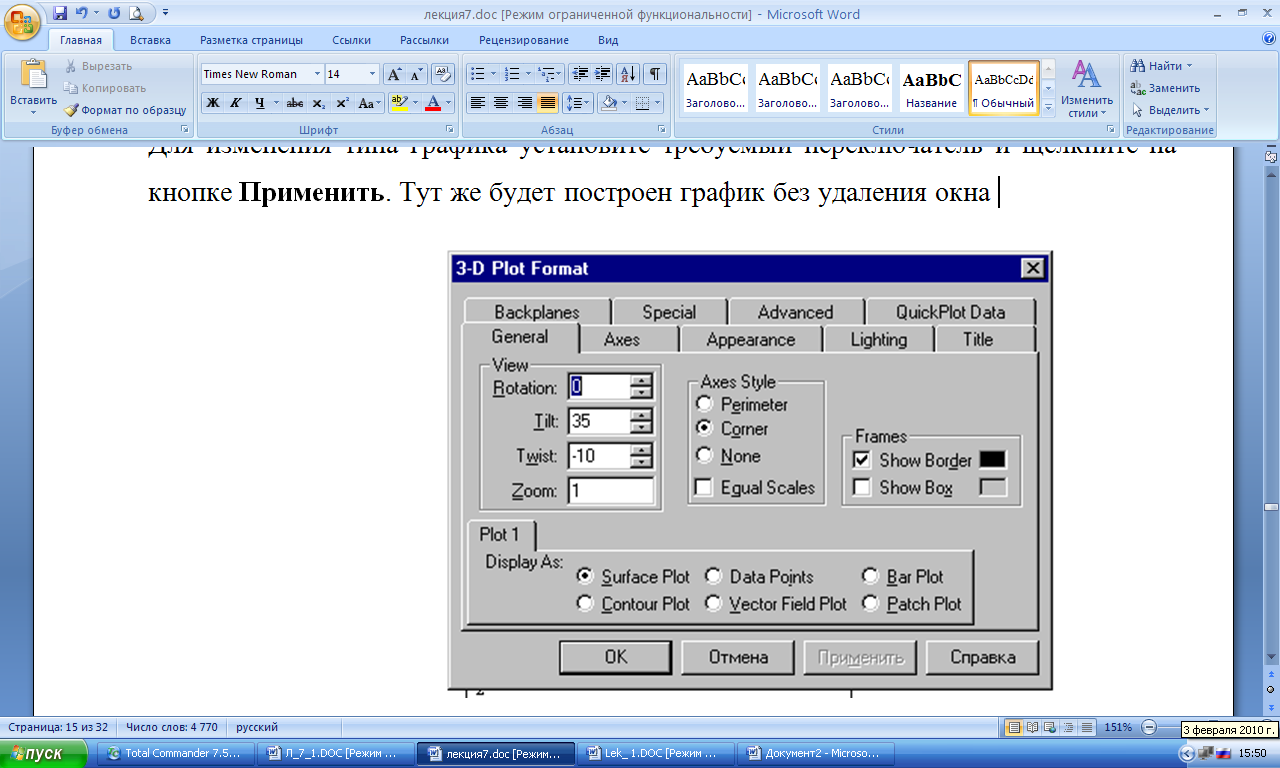Image resolution: width=1280 pixels, height=768 pixels.
Task: Increase paragraph indent
Action: 602,74
